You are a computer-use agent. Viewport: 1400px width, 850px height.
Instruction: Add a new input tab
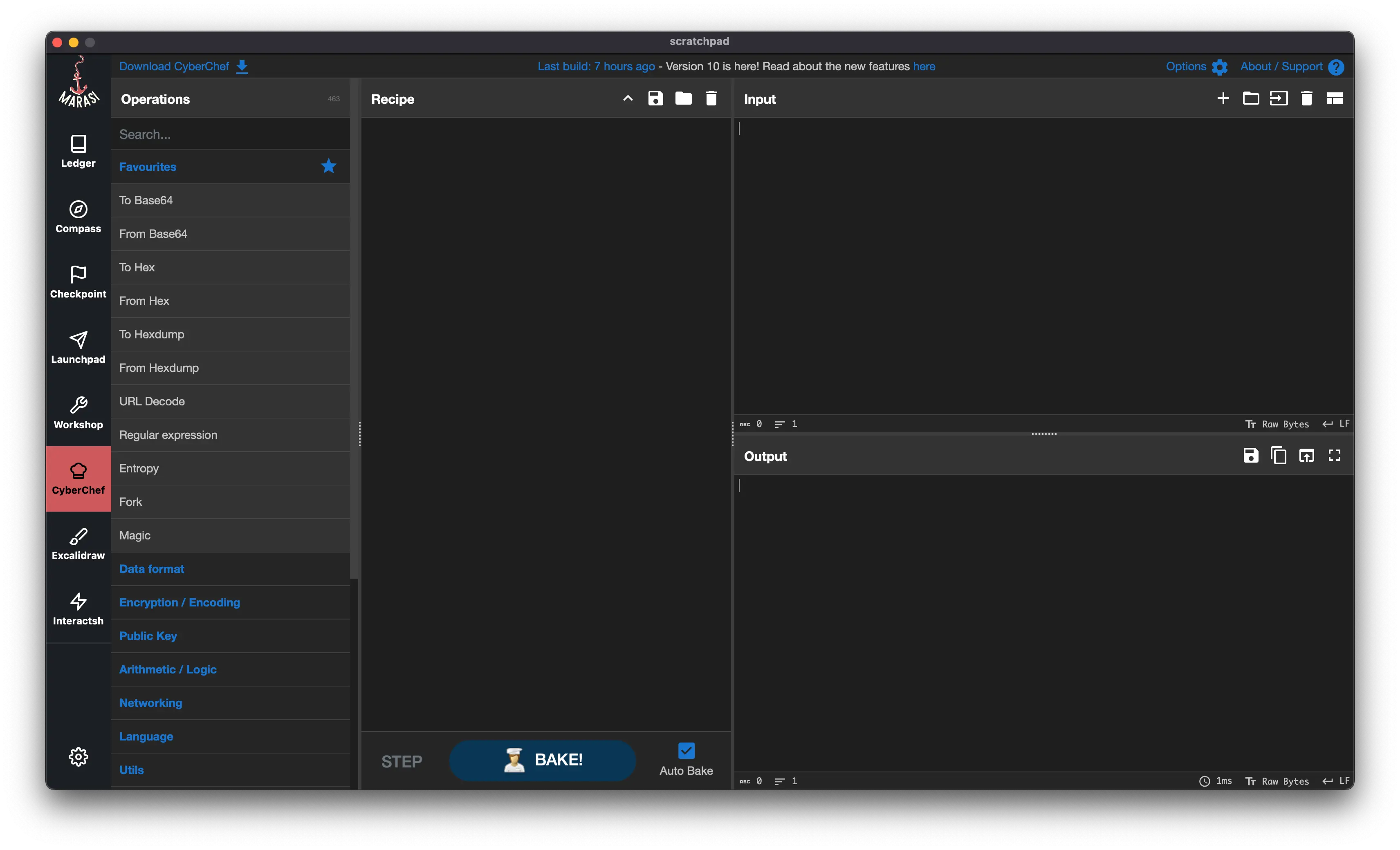(1223, 98)
